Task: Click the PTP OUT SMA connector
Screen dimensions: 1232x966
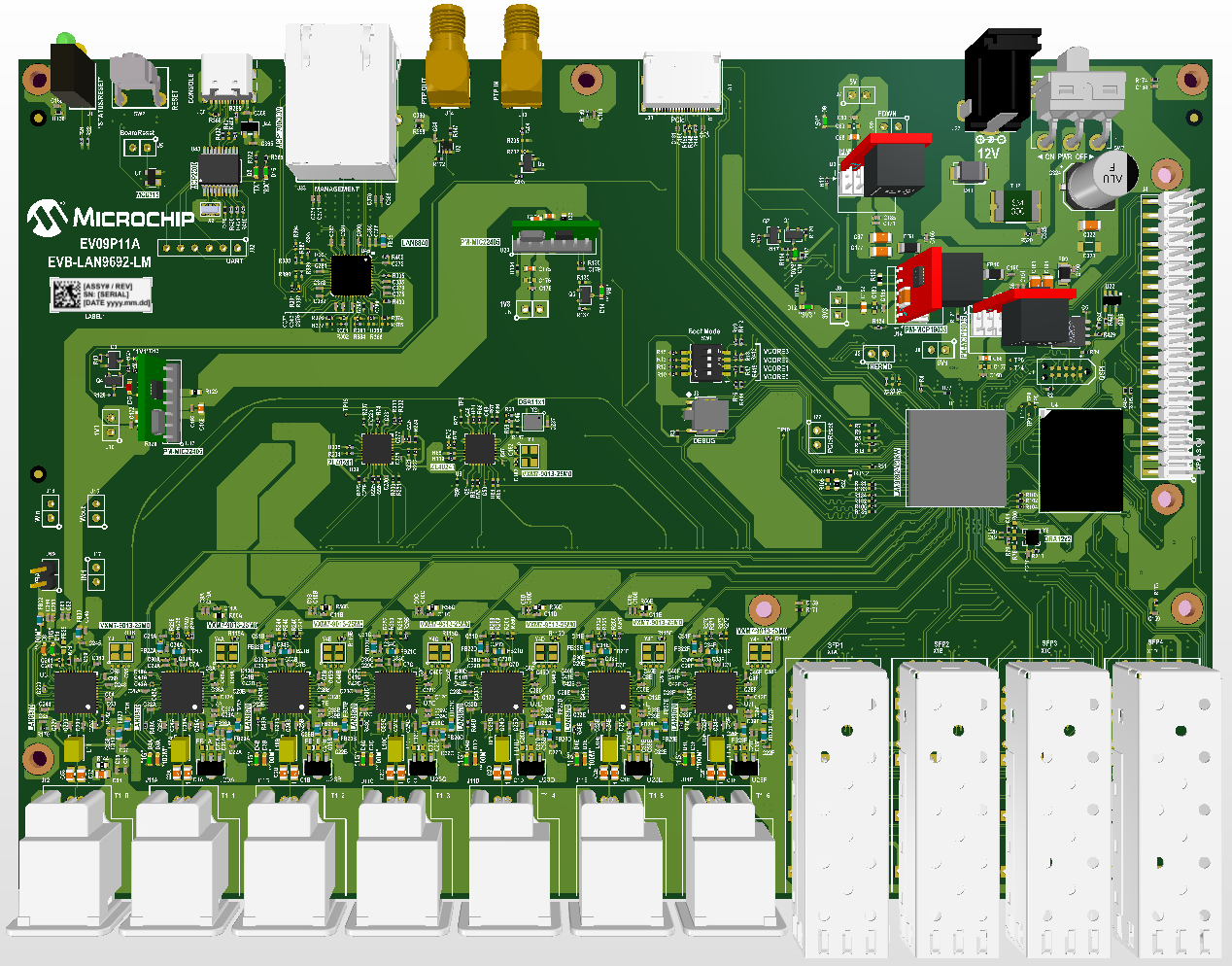Action: pyautogui.click(x=447, y=58)
